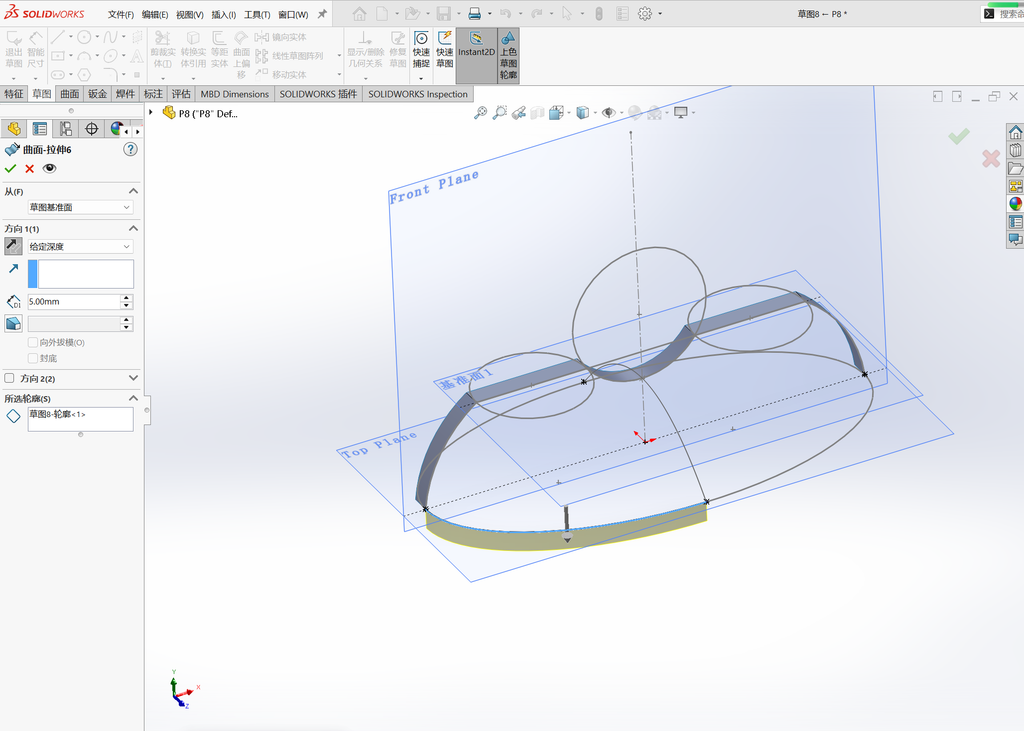Cancel the feature with red X
Viewport: 1024px width, 731px height.
coord(29,169)
